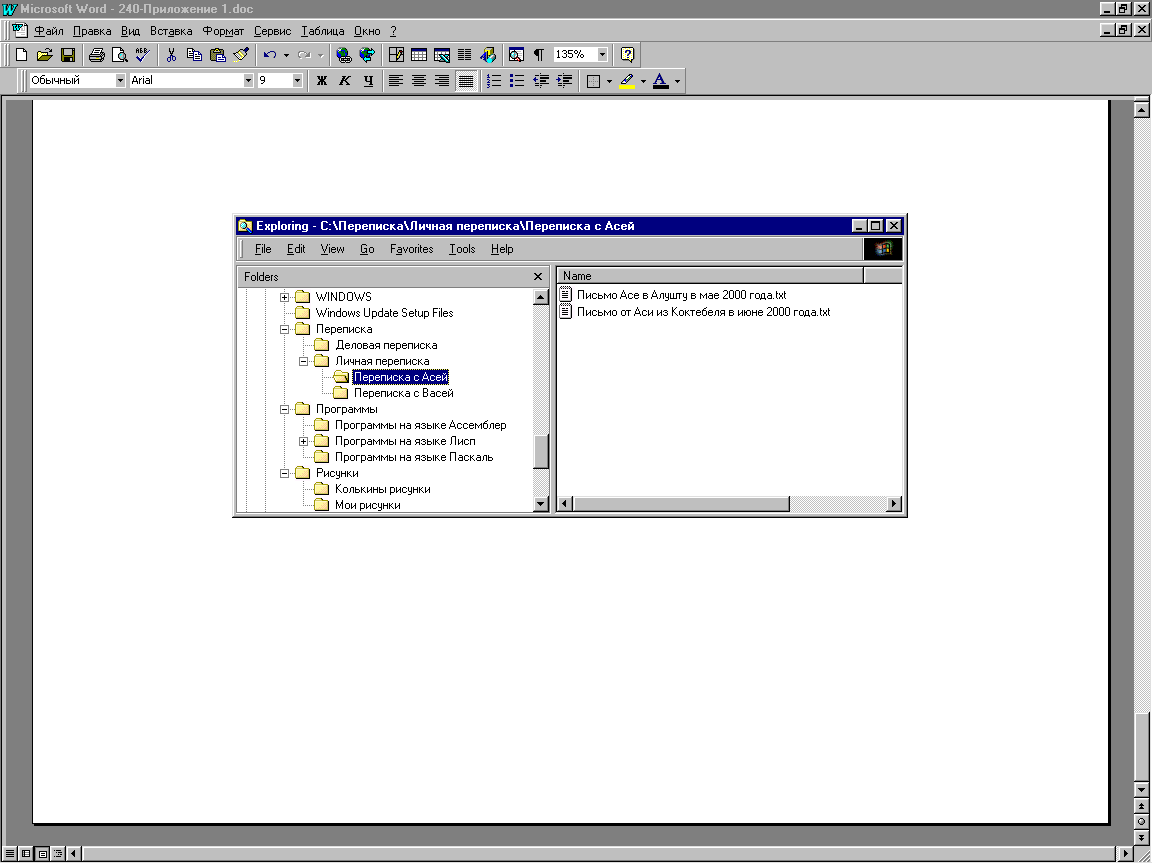The width and height of the screenshot is (1152, 864).
Task: Apply a numbered list
Action: tap(494, 81)
